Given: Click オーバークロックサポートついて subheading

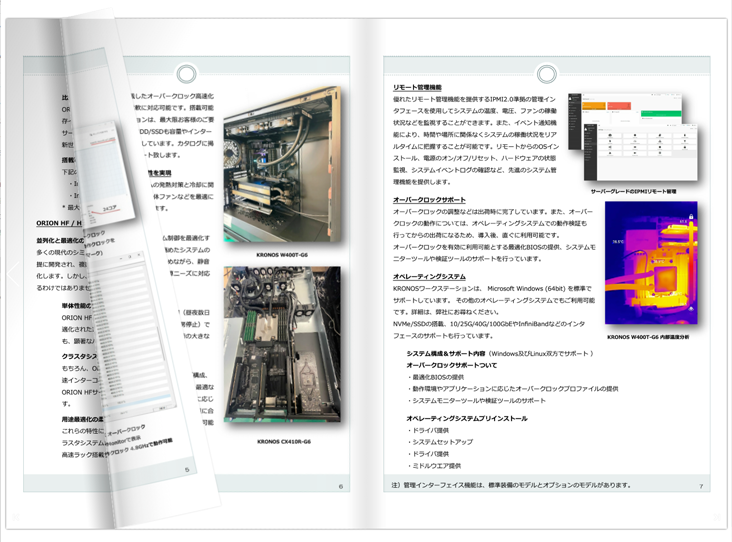Looking at the screenshot, I should [451, 365].
